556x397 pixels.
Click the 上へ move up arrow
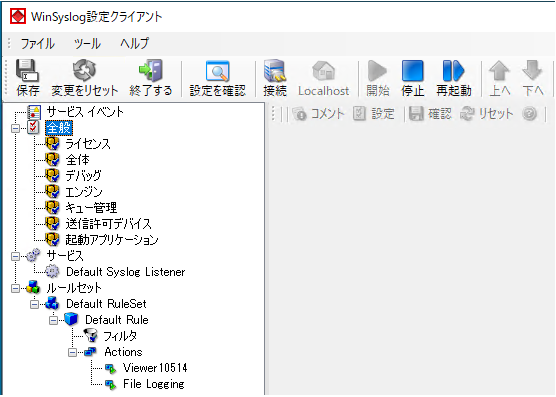point(499,71)
